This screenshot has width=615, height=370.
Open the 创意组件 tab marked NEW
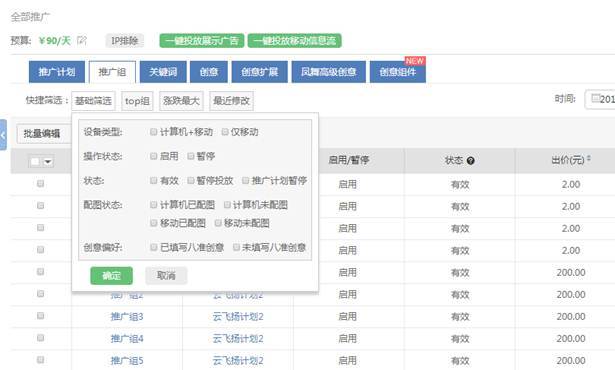[398, 72]
